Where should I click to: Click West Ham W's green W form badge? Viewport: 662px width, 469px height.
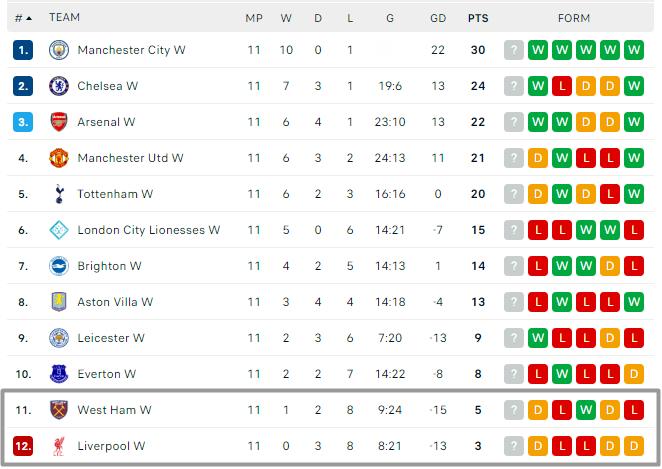(586, 410)
